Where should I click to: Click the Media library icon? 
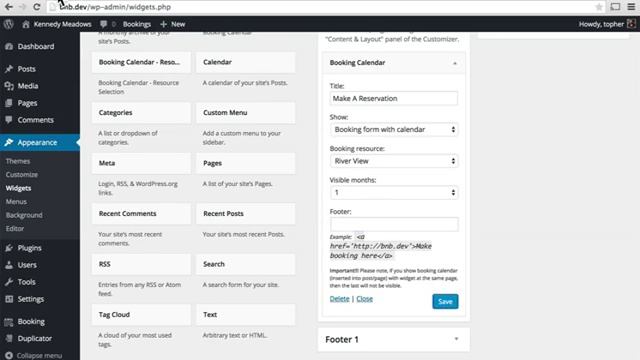[x=9, y=86]
